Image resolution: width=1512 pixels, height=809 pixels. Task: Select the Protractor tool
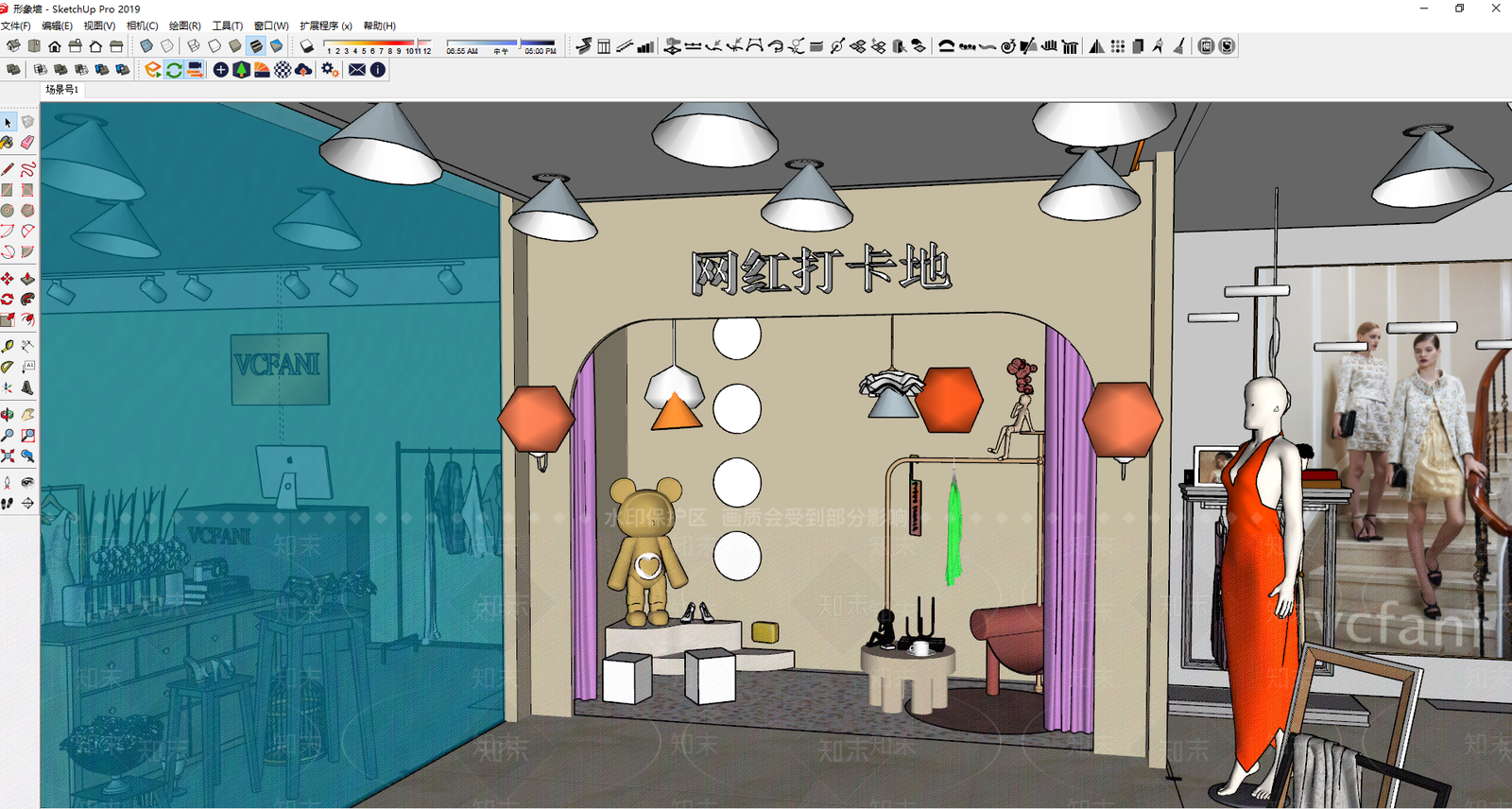click(8, 367)
